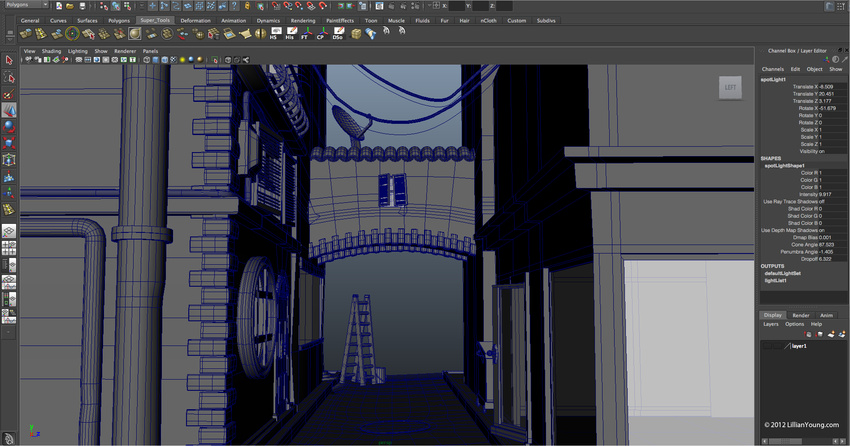Select the arrow Select tool
This screenshot has height=446, width=850.
pos(9,60)
